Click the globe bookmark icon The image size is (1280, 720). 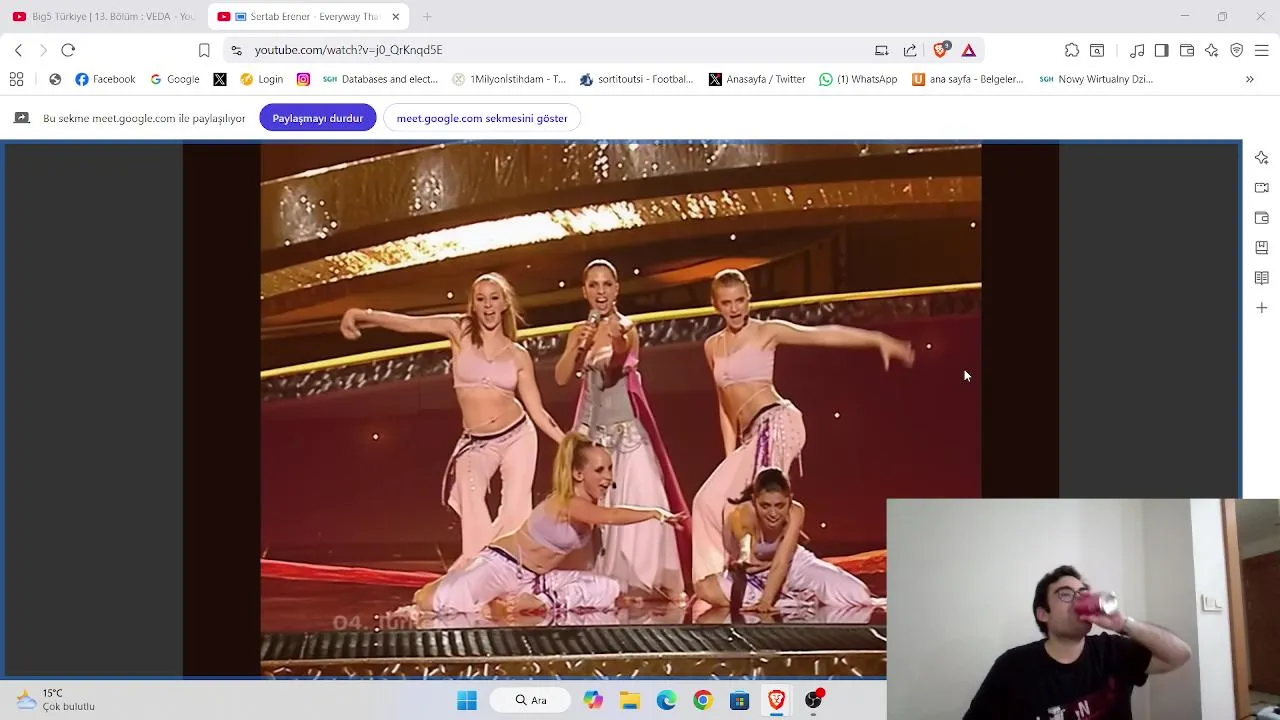pyautogui.click(x=55, y=79)
